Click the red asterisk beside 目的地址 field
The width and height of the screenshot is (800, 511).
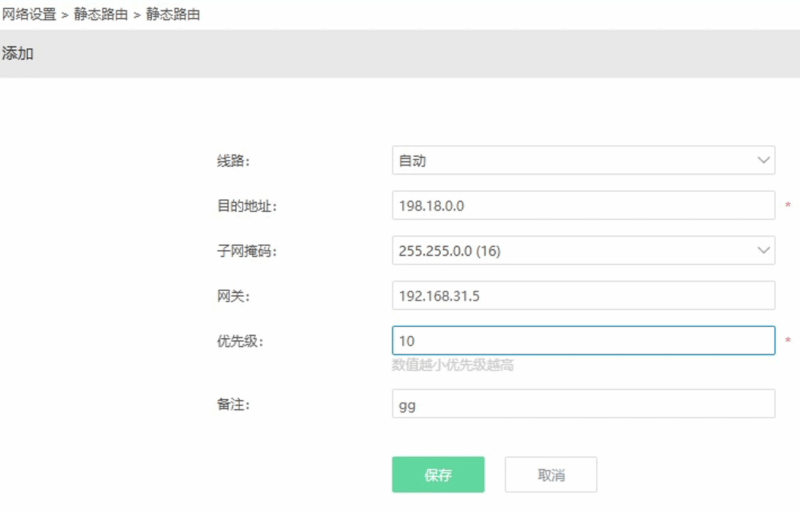click(788, 206)
